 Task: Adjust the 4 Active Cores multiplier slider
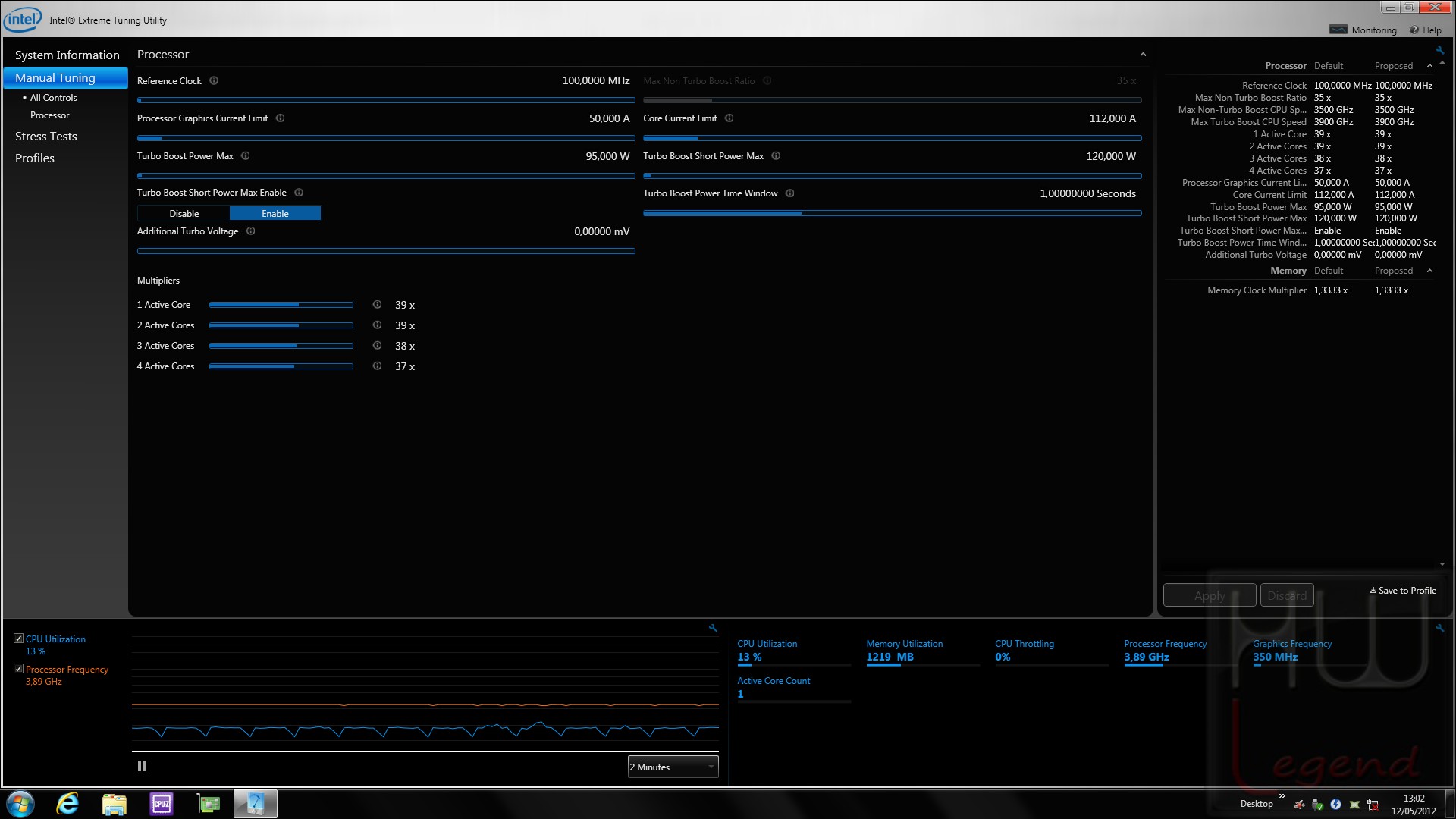pyautogui.click(x=281, y=366)
